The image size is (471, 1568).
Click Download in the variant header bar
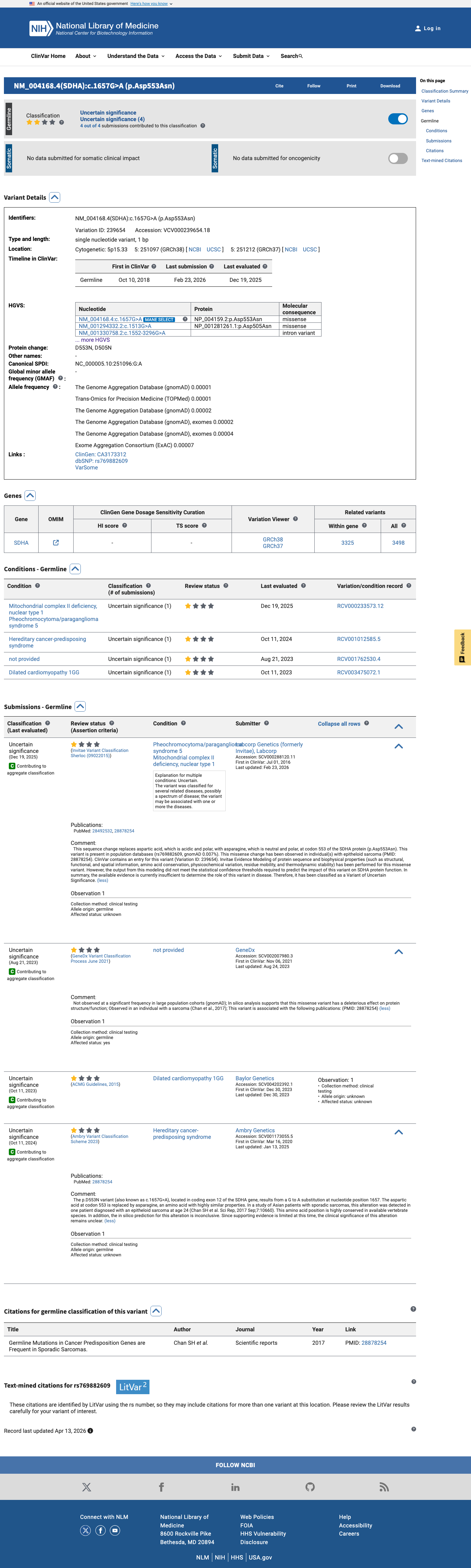tap(391, 86)
